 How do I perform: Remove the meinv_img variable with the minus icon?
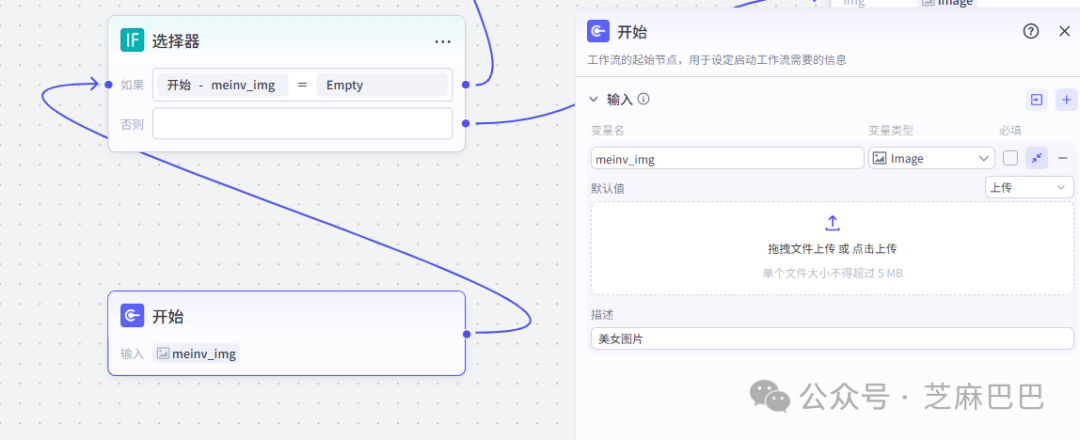click(1063, 158)
